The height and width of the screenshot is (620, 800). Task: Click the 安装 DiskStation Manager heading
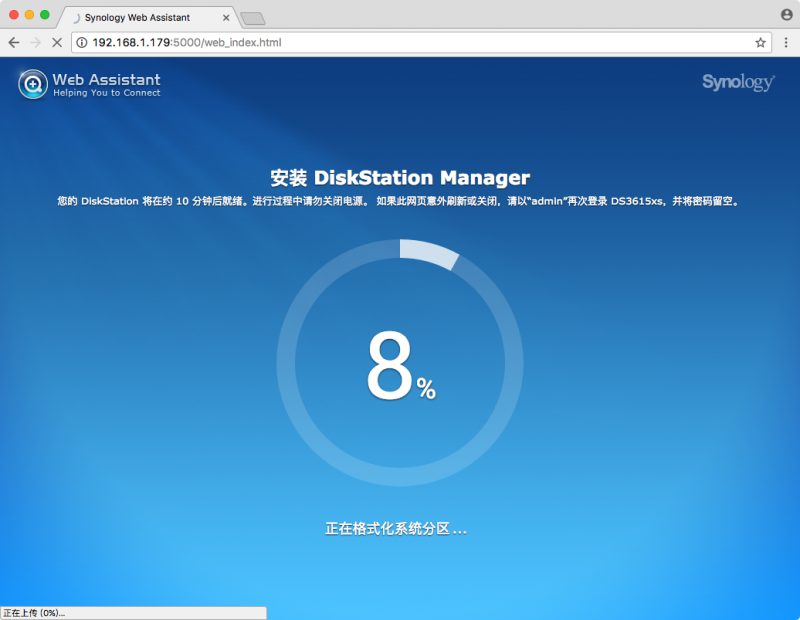pyautogui.click(x=400, y=178)
